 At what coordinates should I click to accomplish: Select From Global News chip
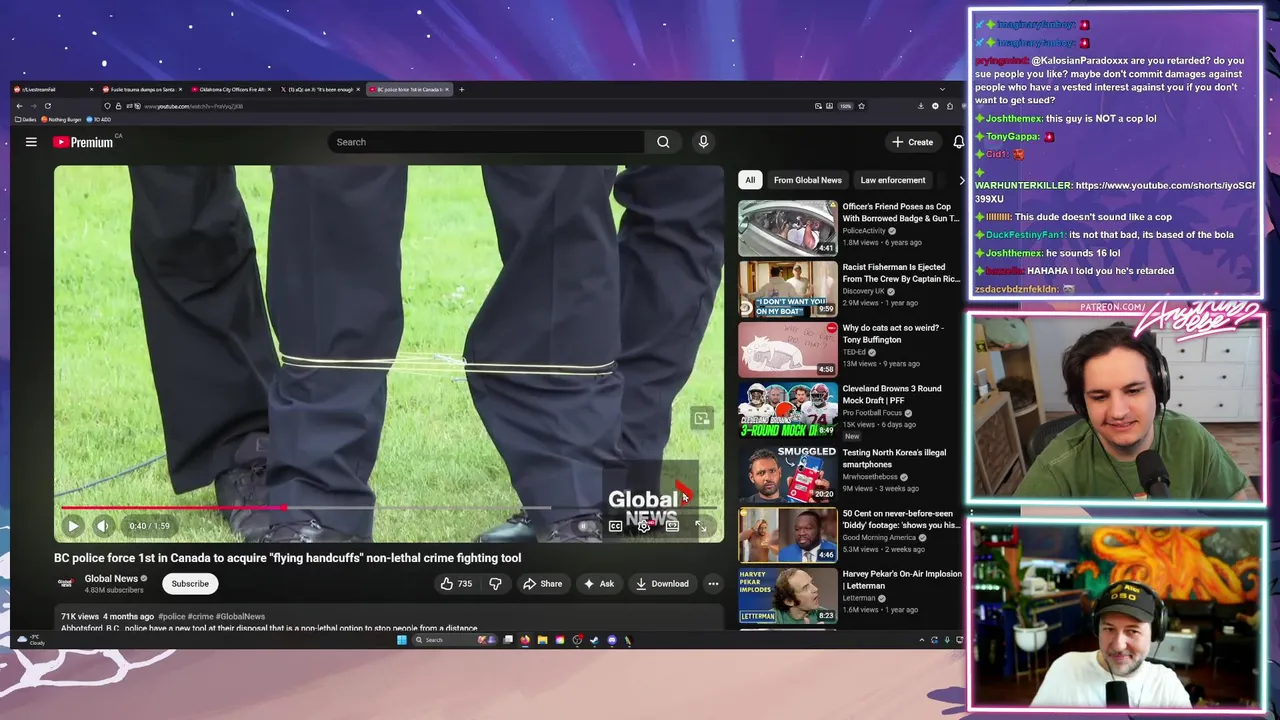click(807, 180)
